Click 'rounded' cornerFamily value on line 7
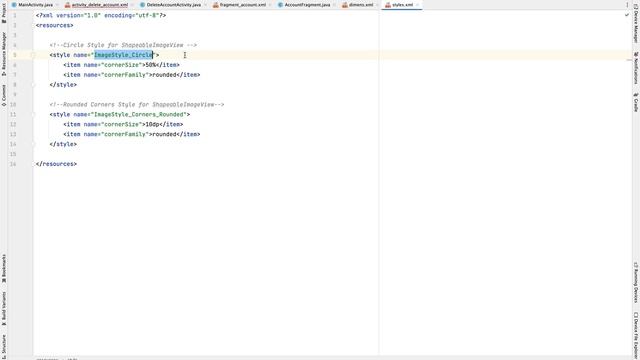 pyautogui.click(x=164, y=75)
